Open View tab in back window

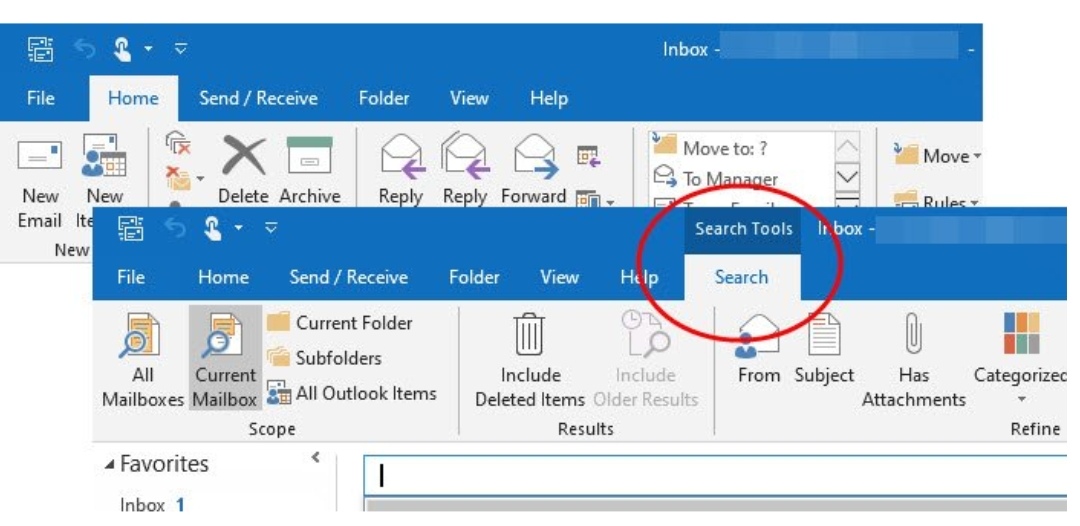469,98
